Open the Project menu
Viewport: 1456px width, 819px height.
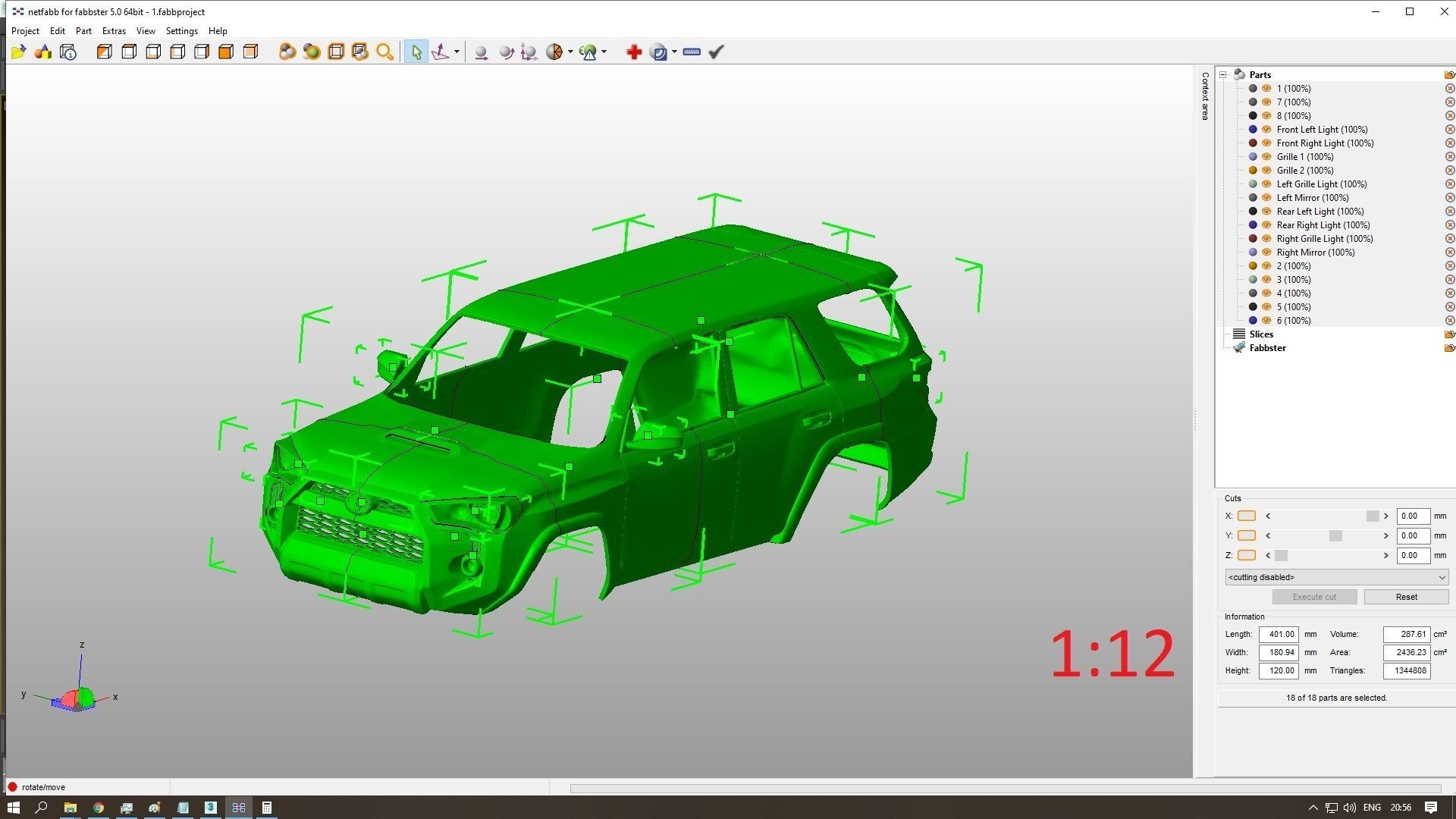pos(25,31)
